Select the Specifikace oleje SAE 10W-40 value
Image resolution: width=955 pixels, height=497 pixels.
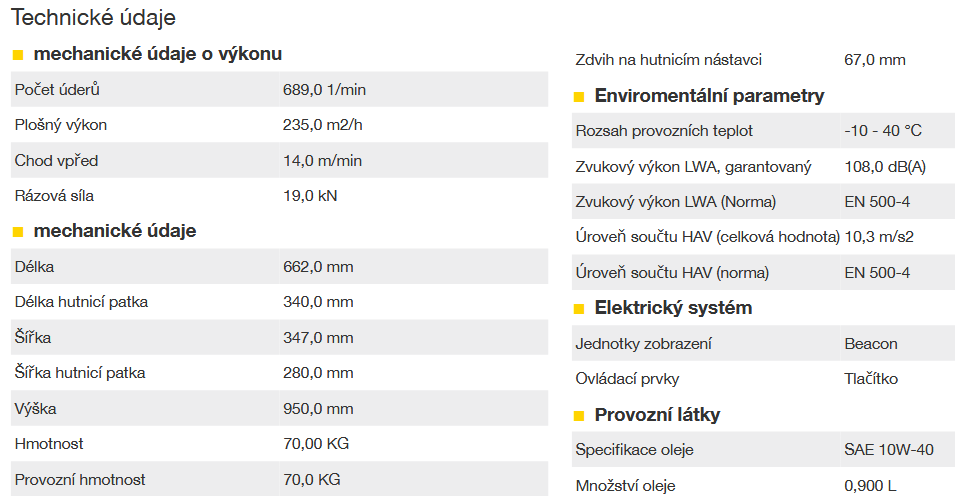pos(889,449)
